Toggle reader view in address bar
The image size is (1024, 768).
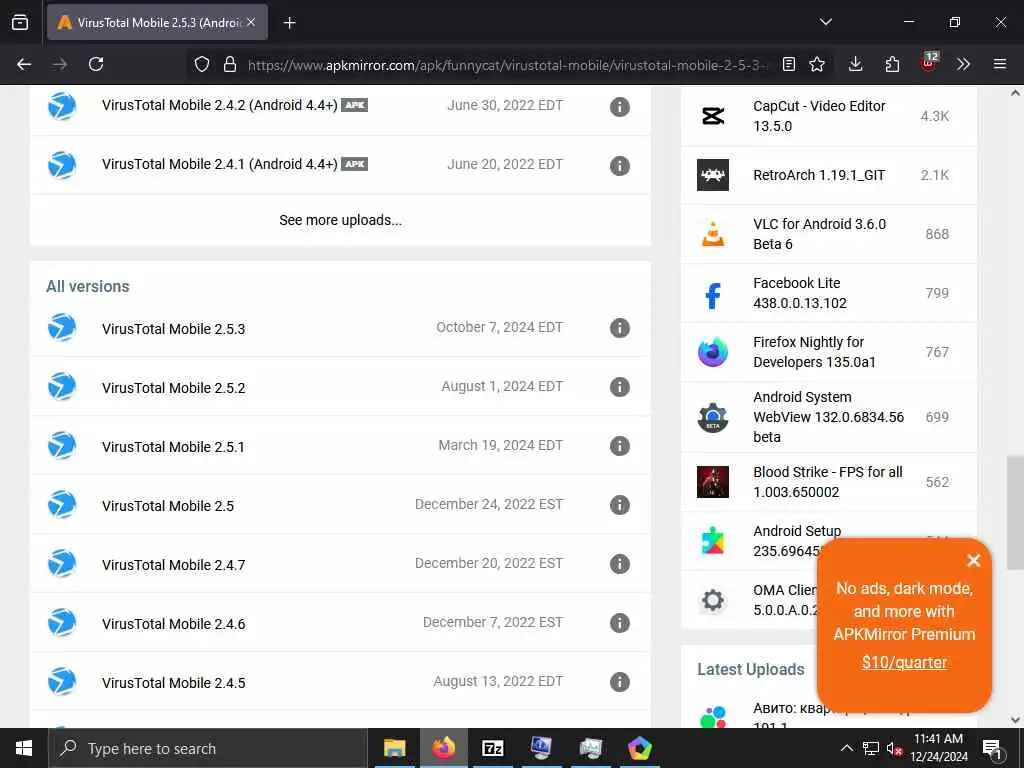pyautogui.click(x=789, y=64)
